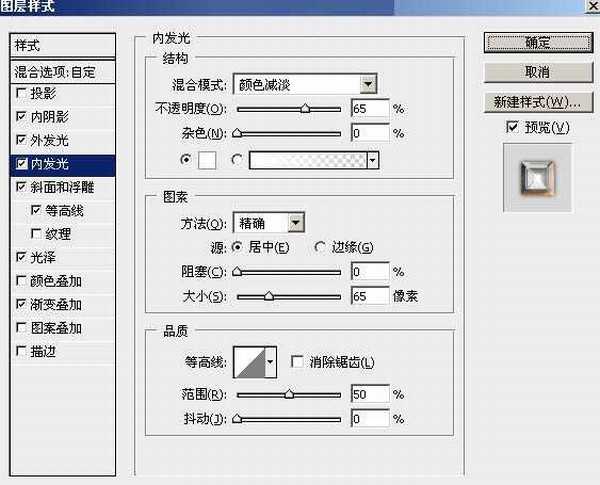The image size is (600, 485).
Task: Select the Edge (边缘) source radio button
Action: 320,247
